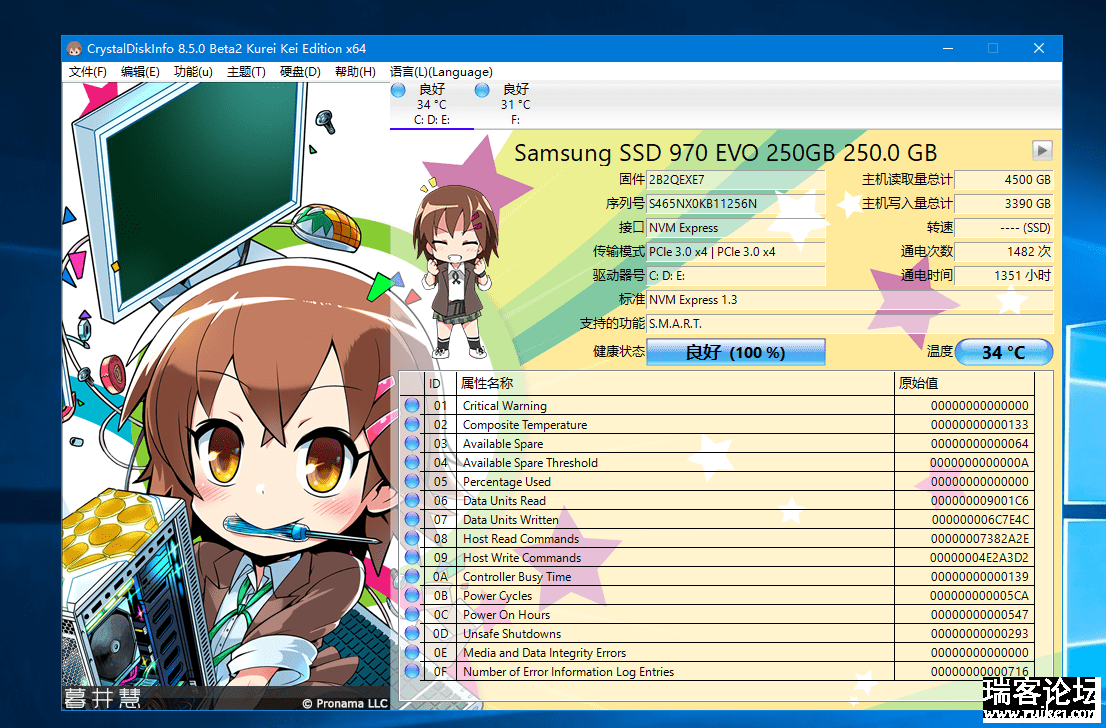Click the 良好 (100 %) health status button
Viewport: 1106px width, 728px height.
click(x=736, y=352)
